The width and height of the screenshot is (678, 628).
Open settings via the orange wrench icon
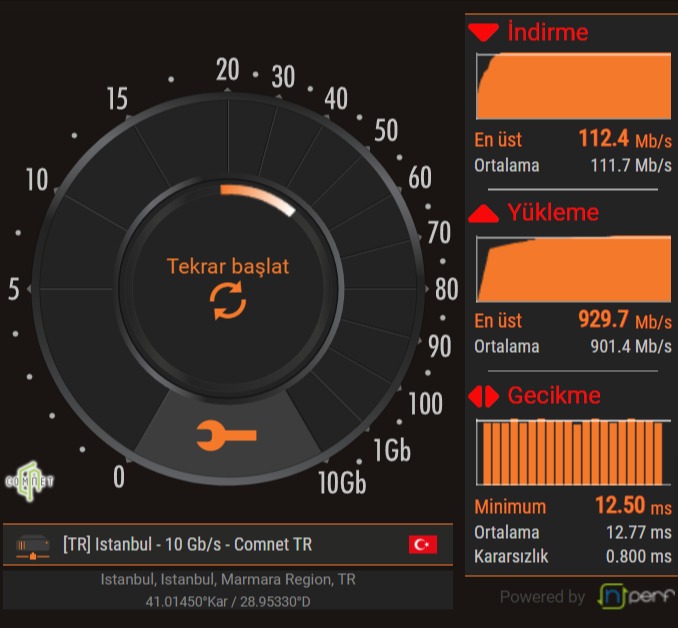click(x=227, y=435)
